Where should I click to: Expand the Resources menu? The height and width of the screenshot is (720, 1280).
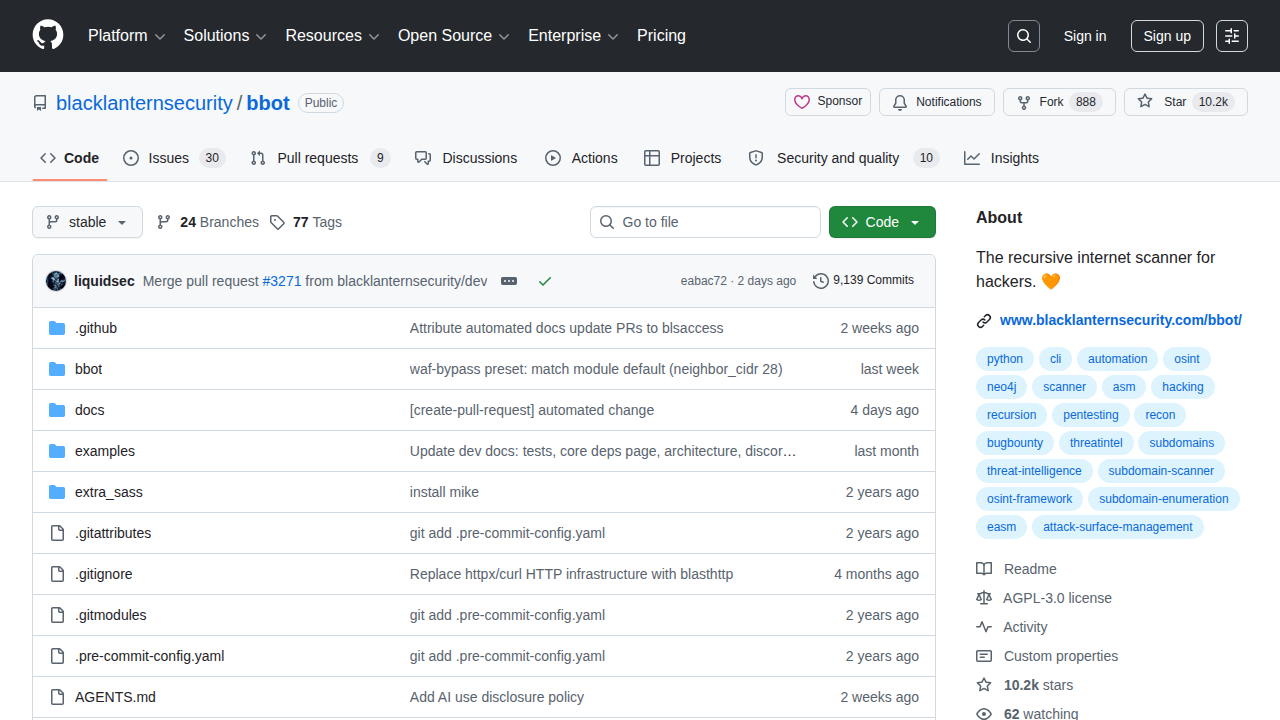point(332,36)
